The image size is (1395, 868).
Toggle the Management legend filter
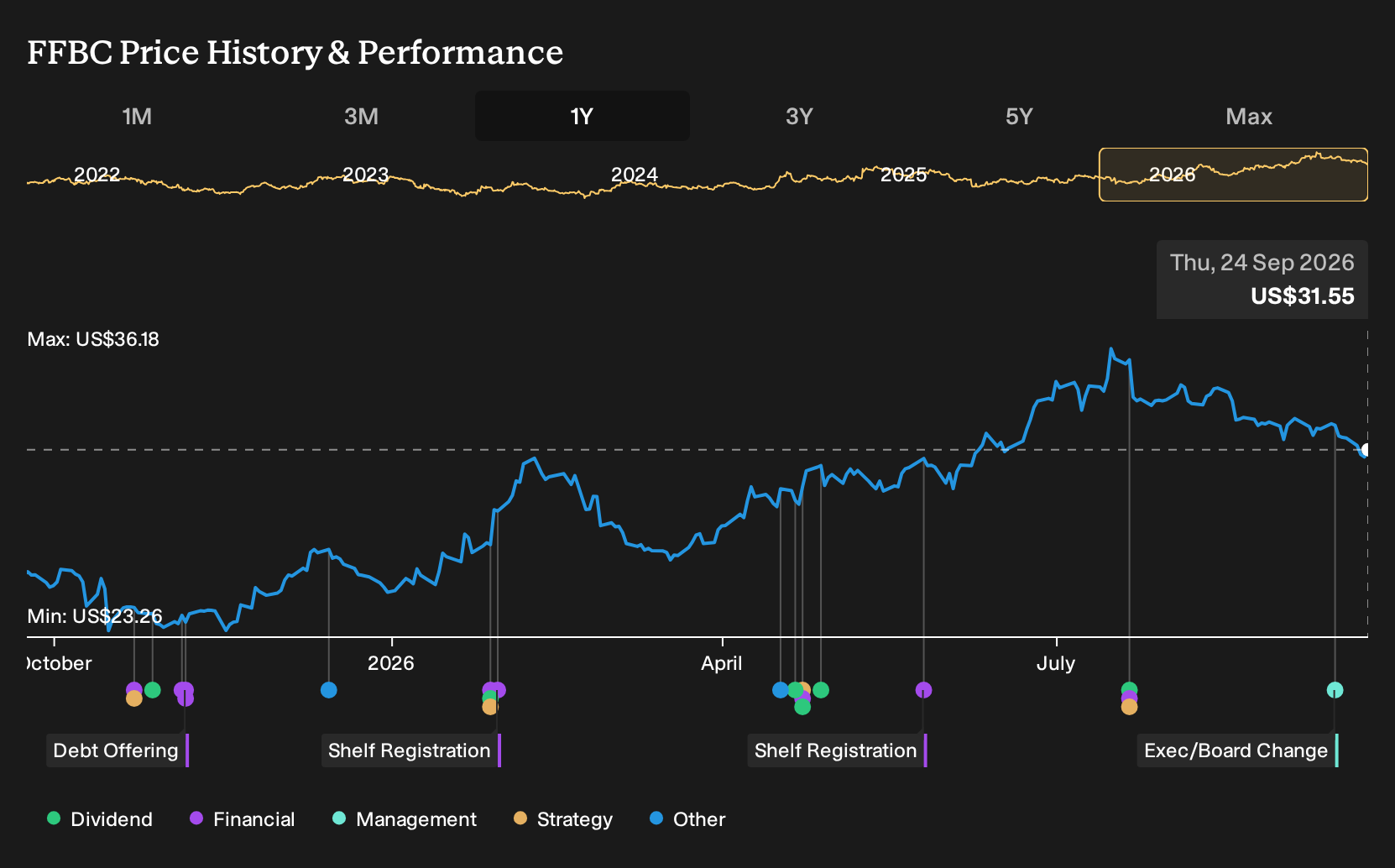405,819
